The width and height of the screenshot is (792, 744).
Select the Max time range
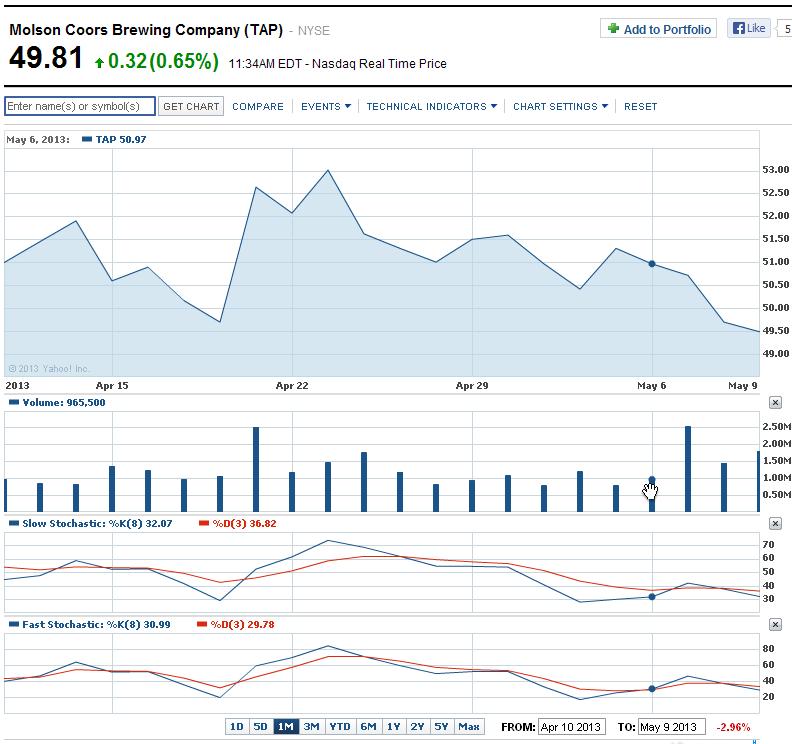click(469, 726)
